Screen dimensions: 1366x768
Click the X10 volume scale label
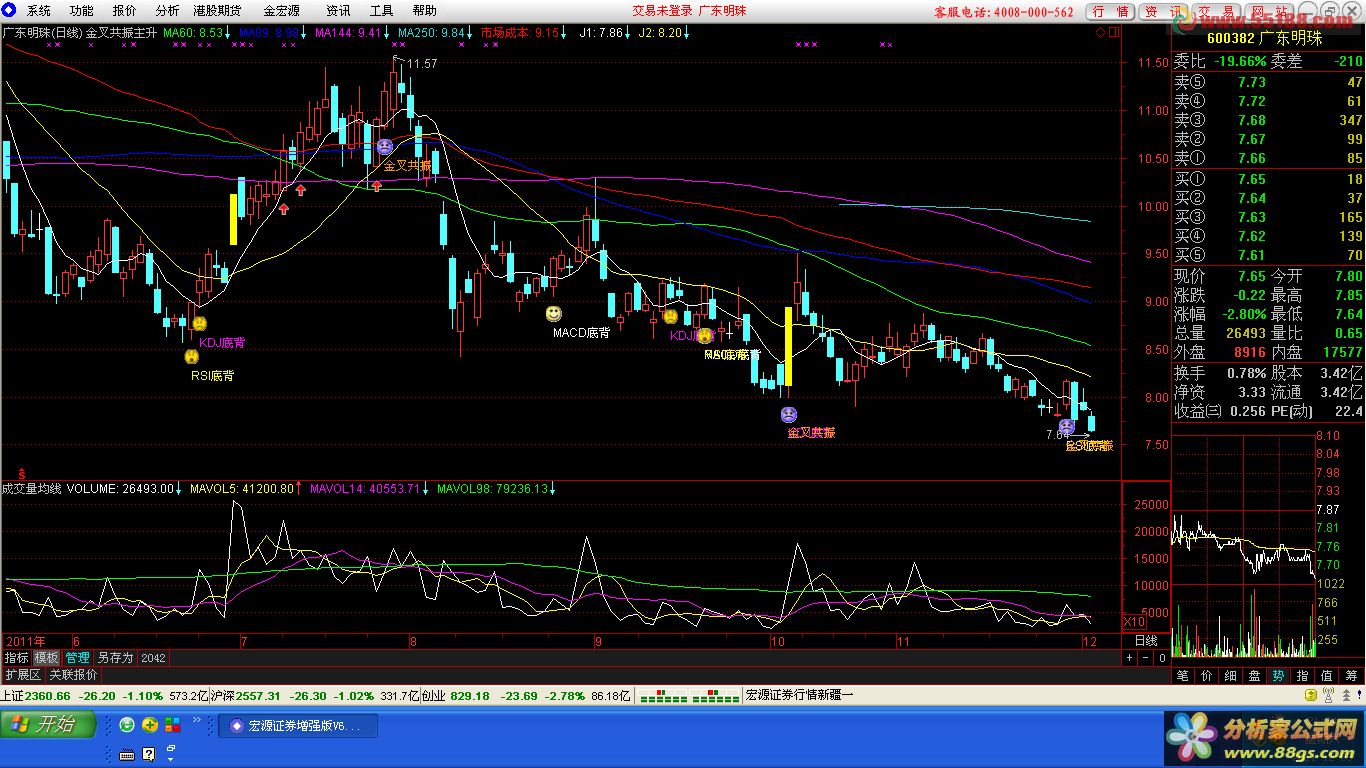tap(1134, 621)
